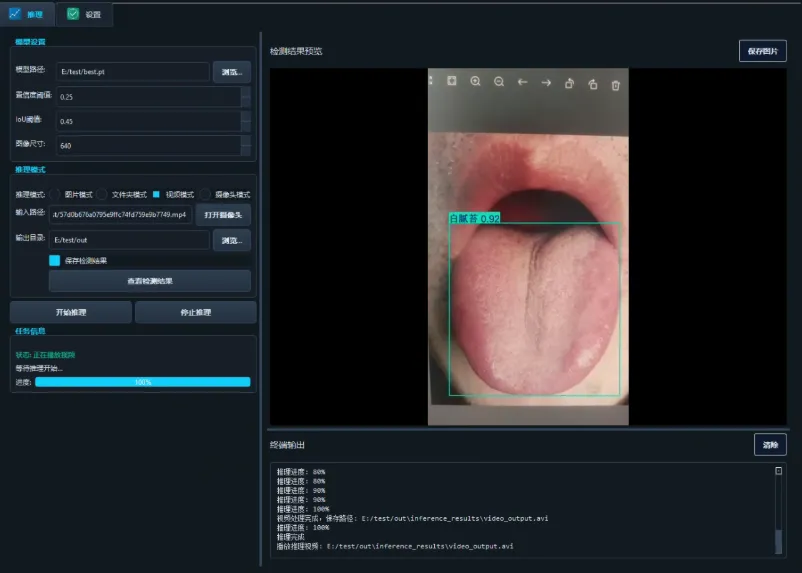Screen dimensions: 802x573
Task: Click stepper arrows of IoU threshold
Action: 246,121
